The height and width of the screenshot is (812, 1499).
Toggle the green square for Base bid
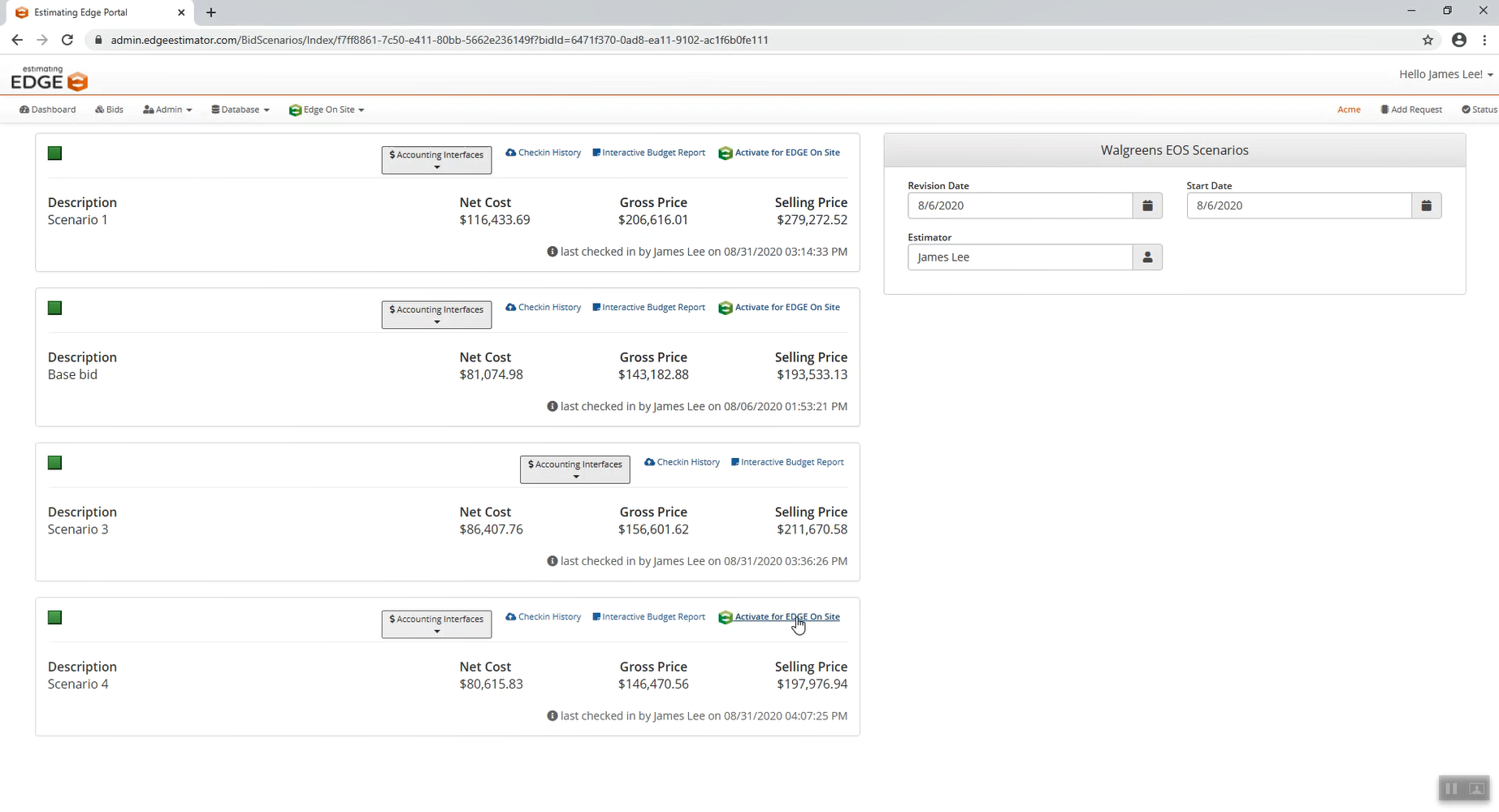55,308
